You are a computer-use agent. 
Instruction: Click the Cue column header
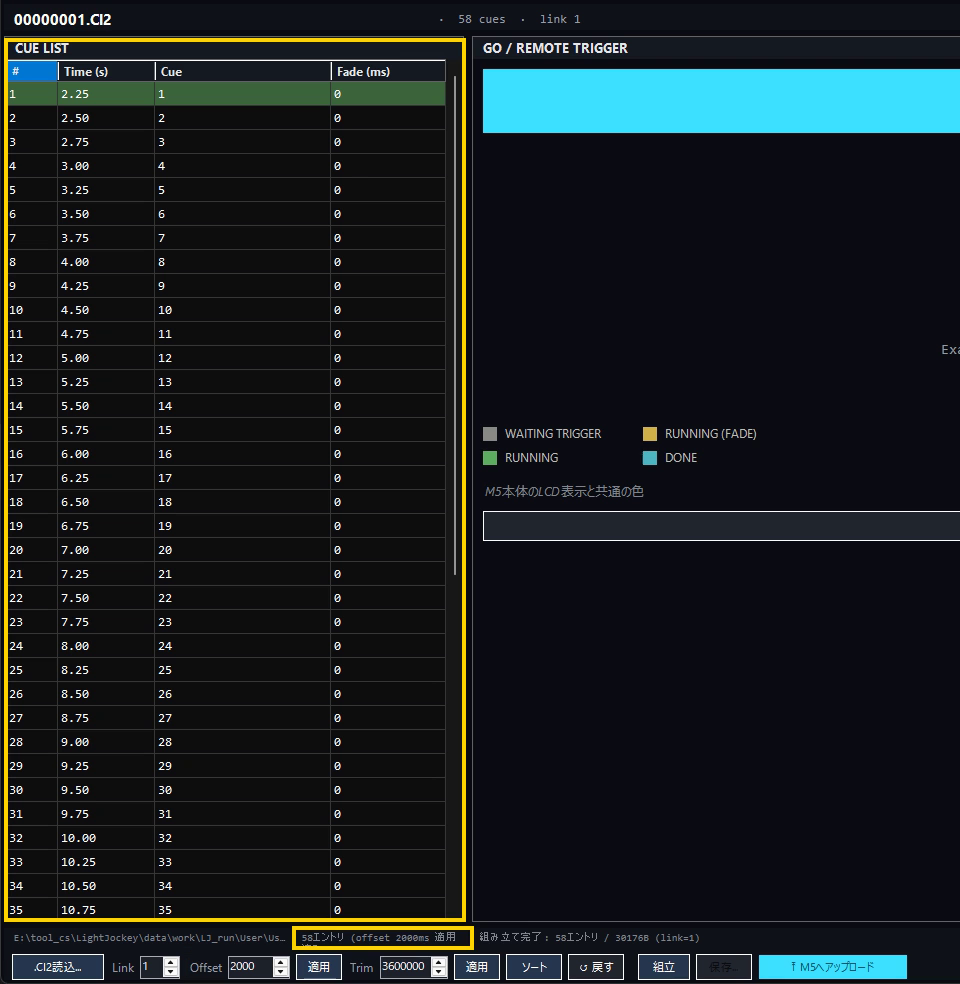[243, 72]
